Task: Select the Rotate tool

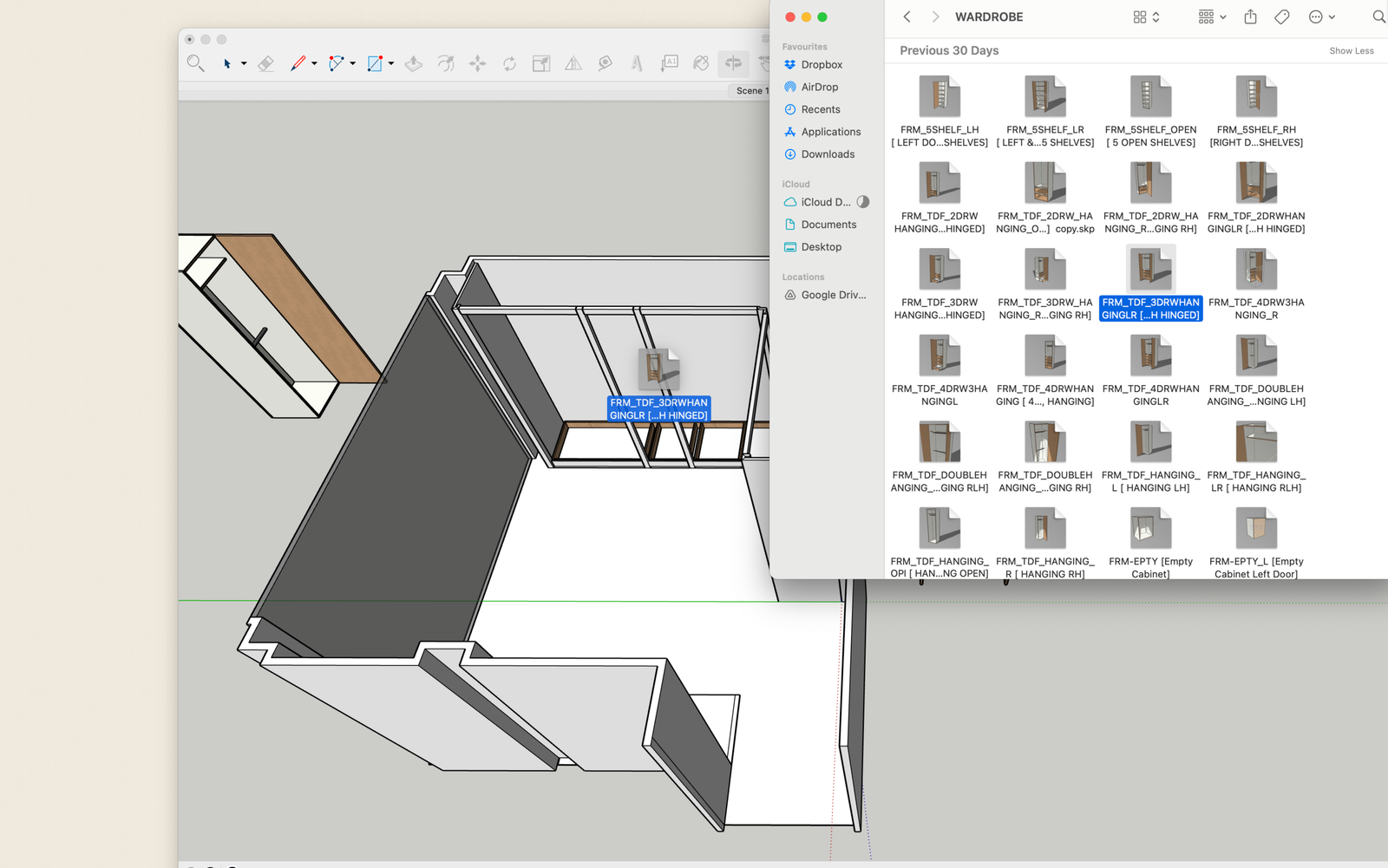Action: click(509, 63)
